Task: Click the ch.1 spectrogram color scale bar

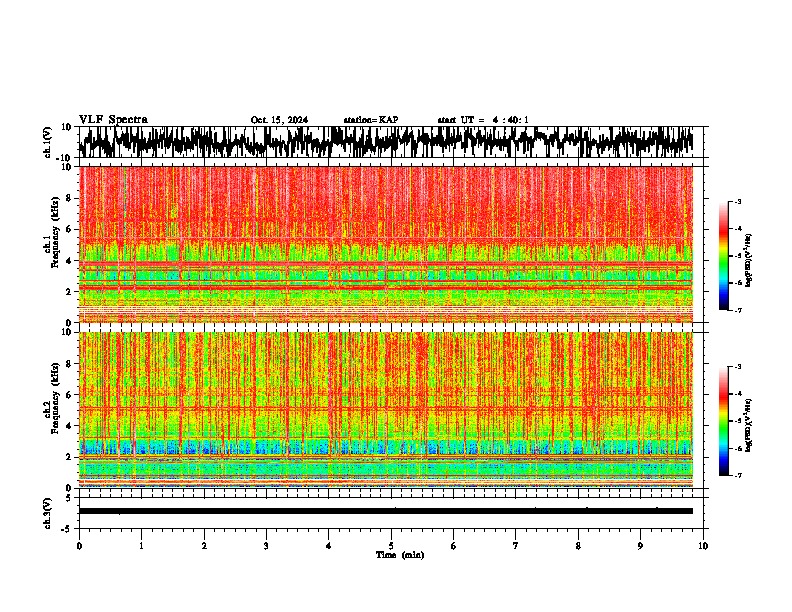Action: pyautogui.click(x=723, y=256)
